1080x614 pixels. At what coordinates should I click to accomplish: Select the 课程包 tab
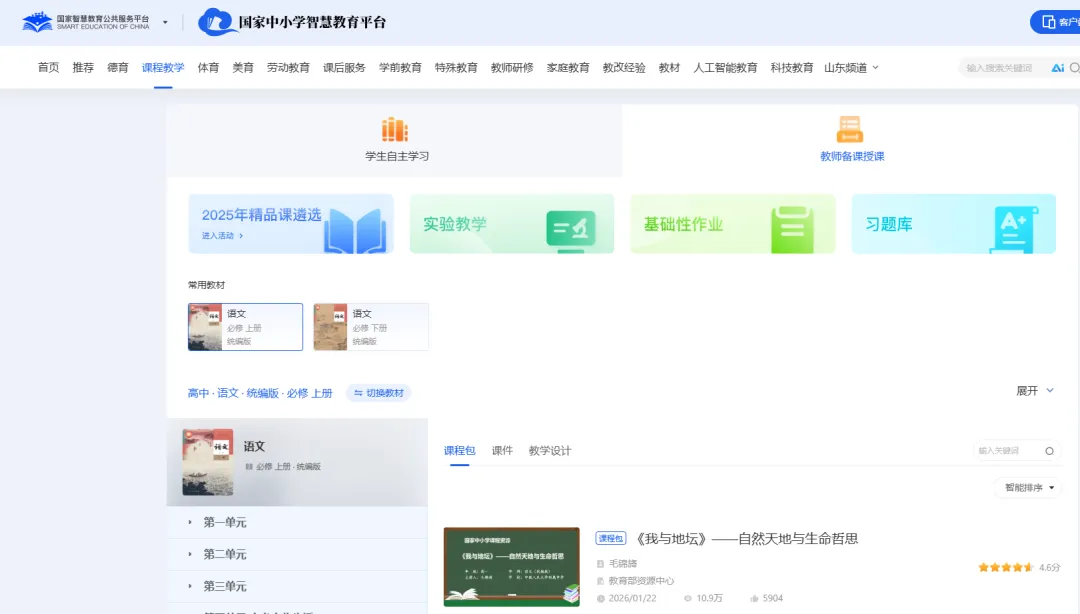[x=459, y=451]
